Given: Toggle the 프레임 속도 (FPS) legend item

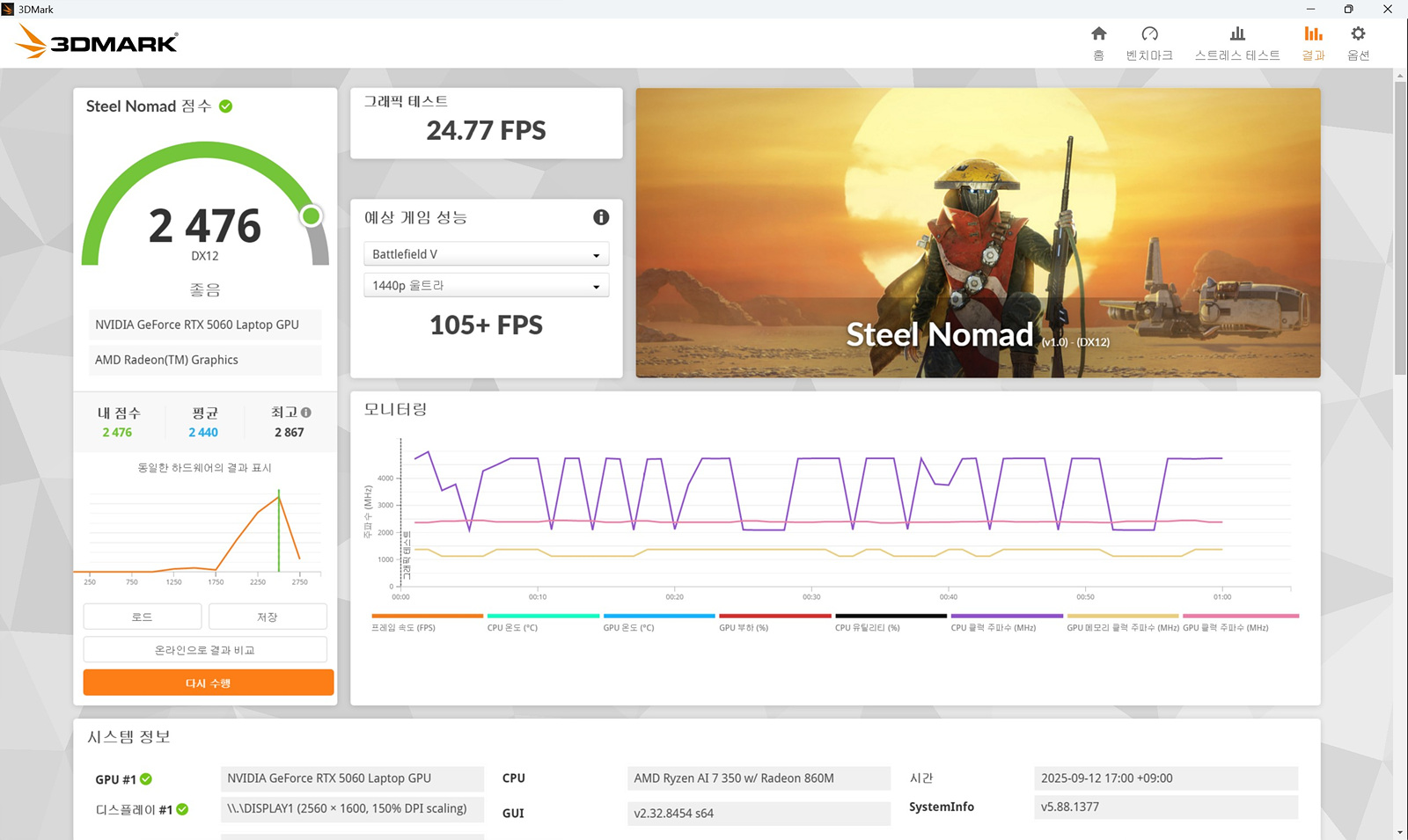Looking at the screenshot, I should [x=427, y=623].
